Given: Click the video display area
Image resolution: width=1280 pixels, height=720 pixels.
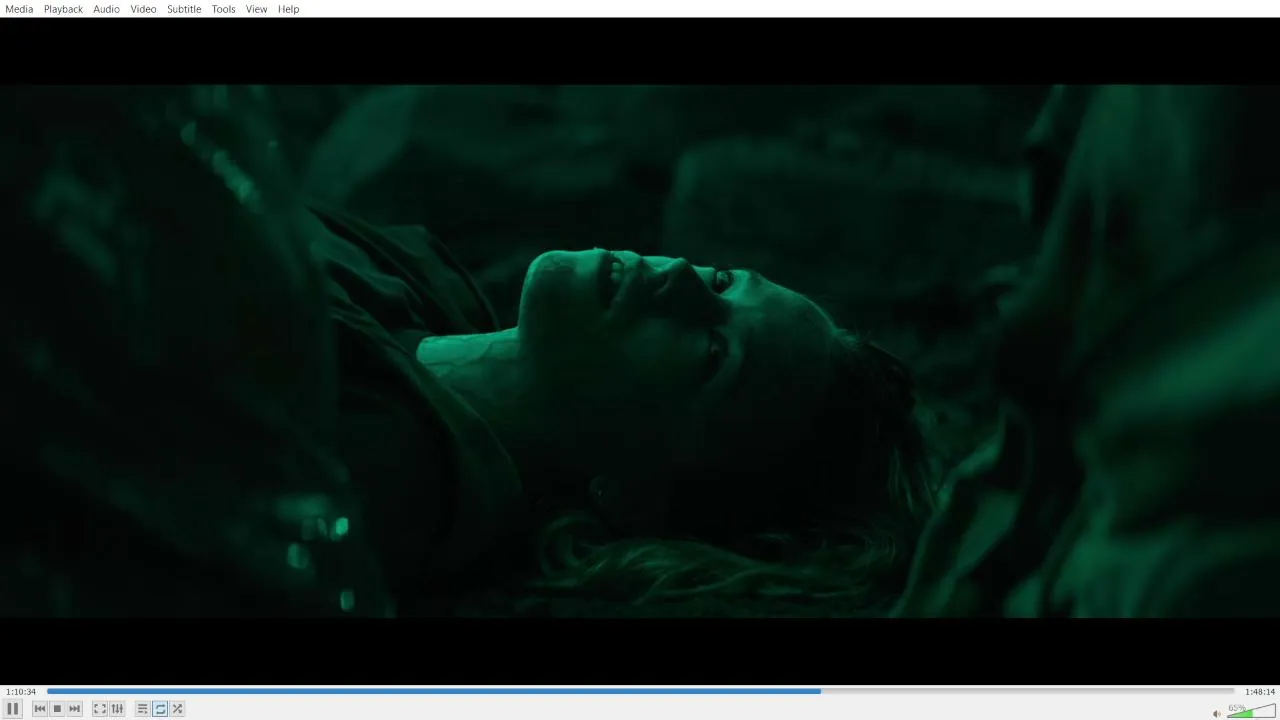Looking at the screenshot, I should click(x=640, y=351).
